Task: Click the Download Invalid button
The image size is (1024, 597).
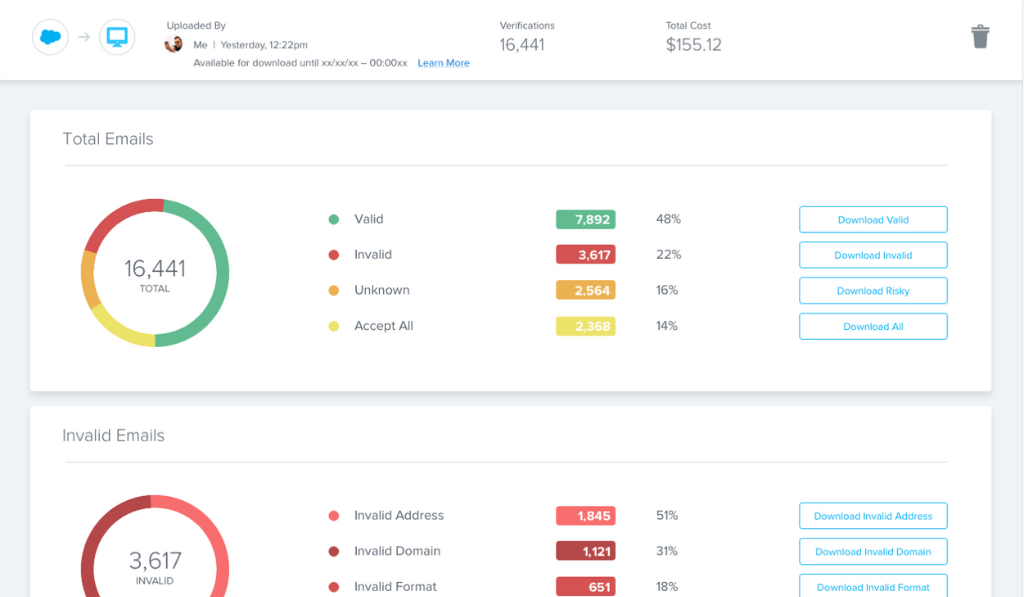Action: [x=873, y=255]
